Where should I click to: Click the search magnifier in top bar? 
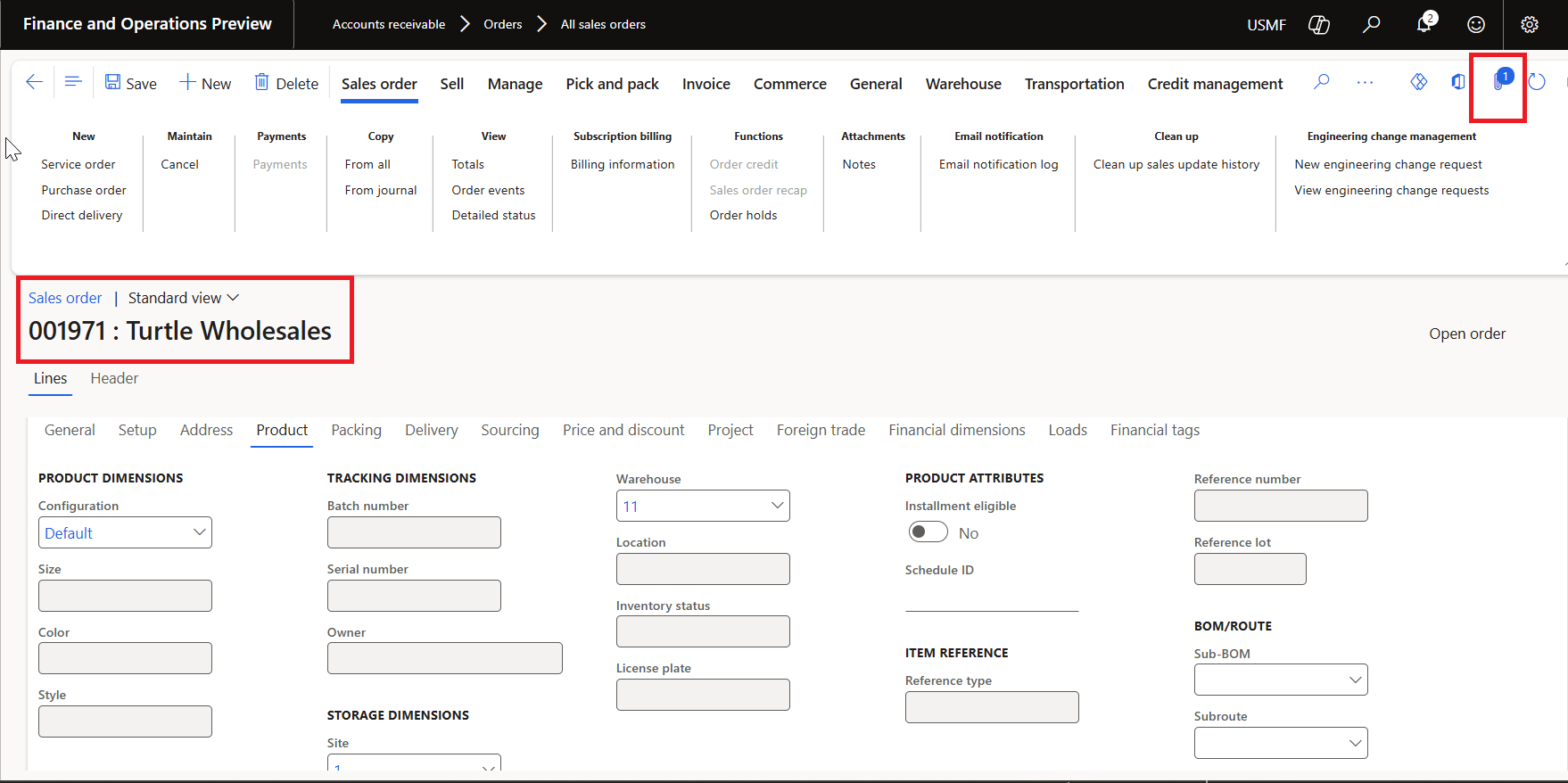tap(1371, 25)
